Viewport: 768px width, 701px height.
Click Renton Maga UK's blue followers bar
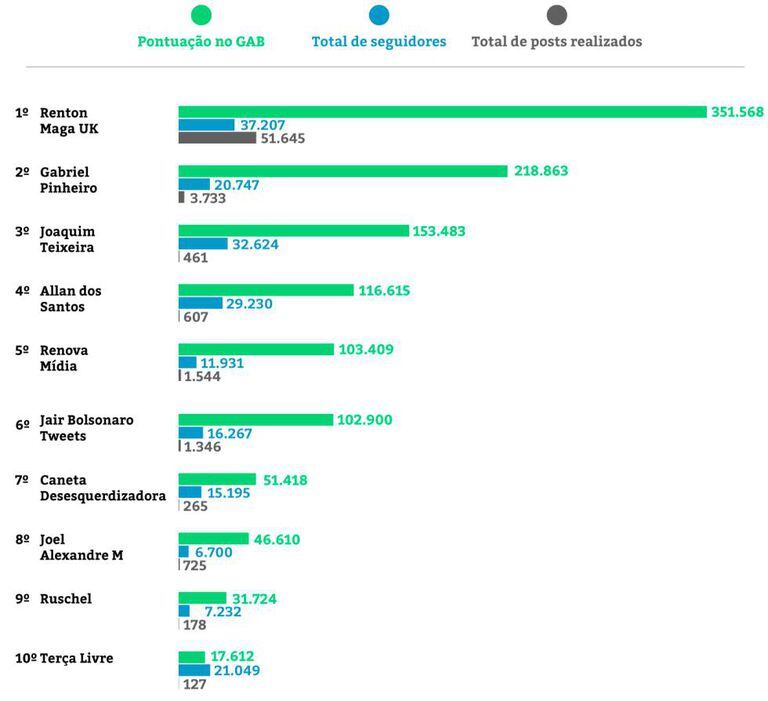[x=207, y=125]
